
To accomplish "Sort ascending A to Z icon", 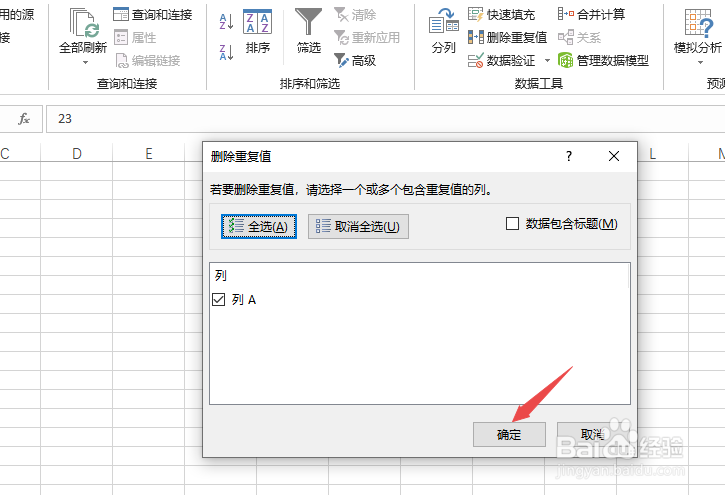I will pyautogui.click(x=226, y=22).
